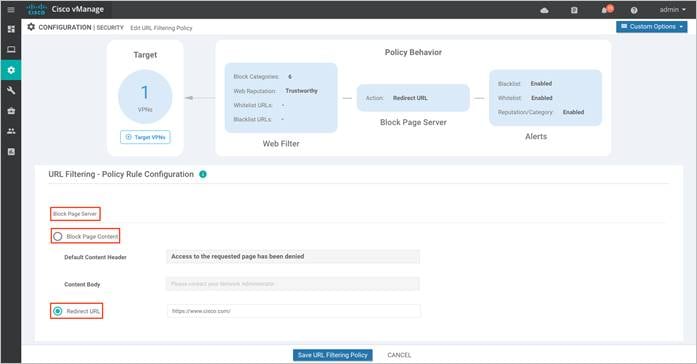Click the 'Content Body' label
The height and width of the screenshot is (364, 697).
point(82,284)
